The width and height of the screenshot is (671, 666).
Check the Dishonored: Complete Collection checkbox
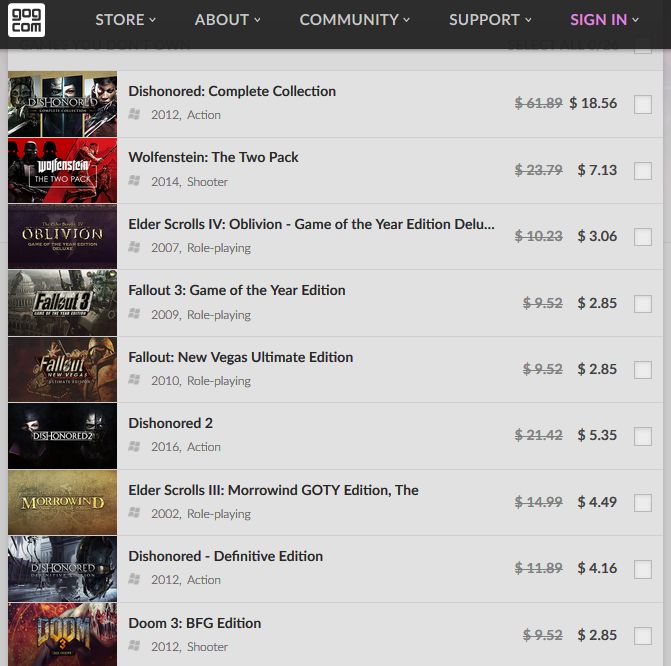643,104
